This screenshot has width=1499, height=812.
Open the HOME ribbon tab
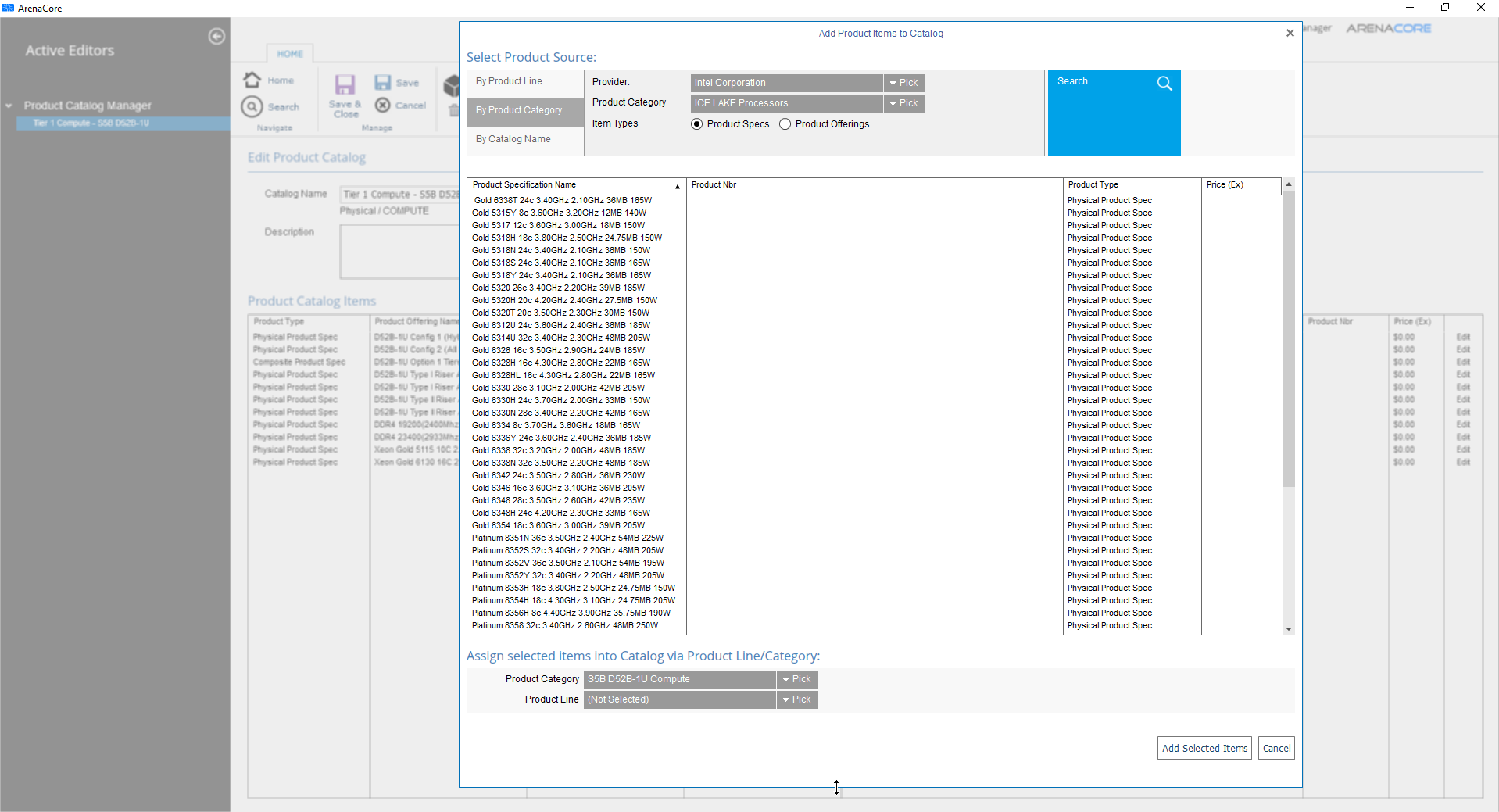pos(290,54)
